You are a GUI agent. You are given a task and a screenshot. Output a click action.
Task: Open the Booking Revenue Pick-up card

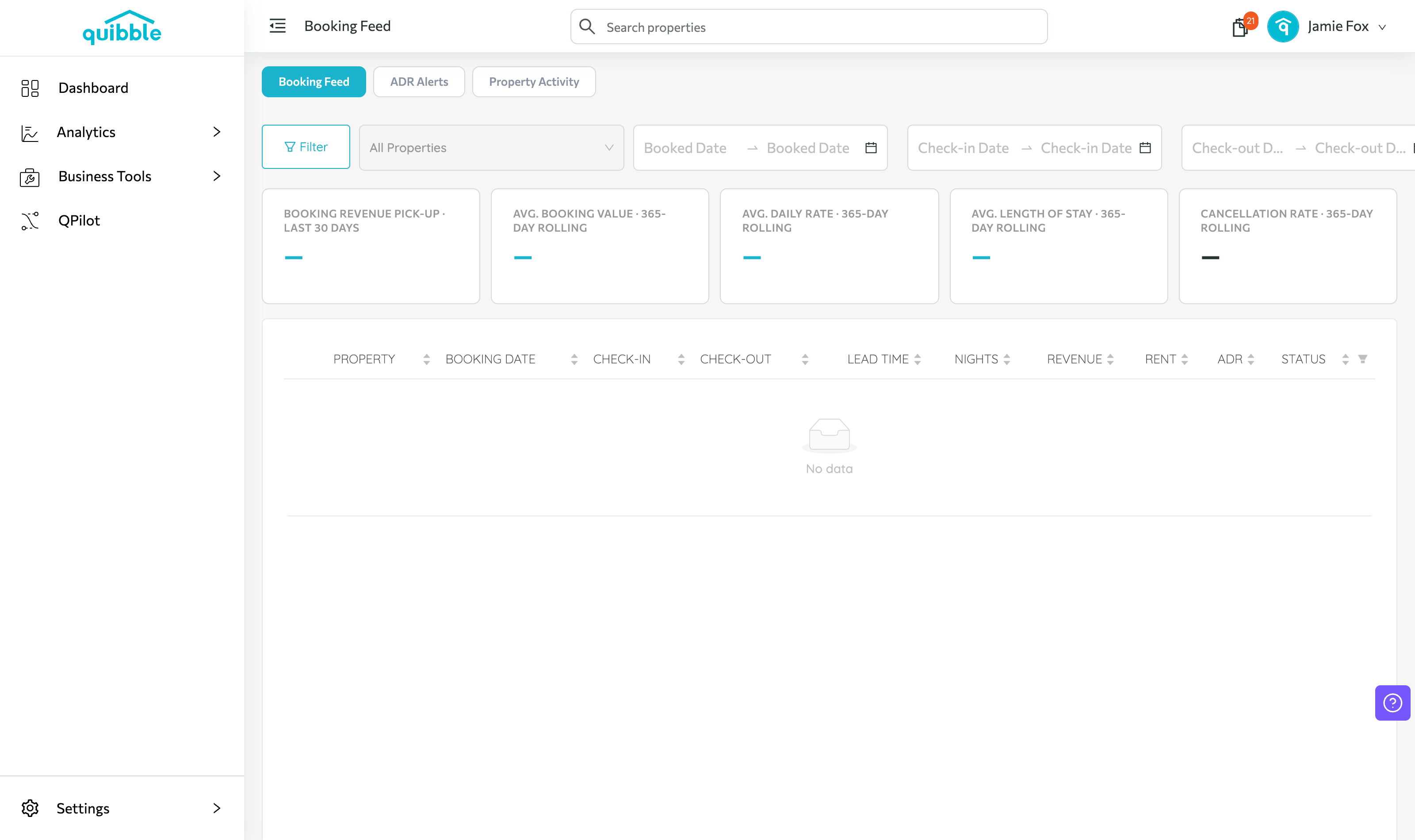[371, 246]
